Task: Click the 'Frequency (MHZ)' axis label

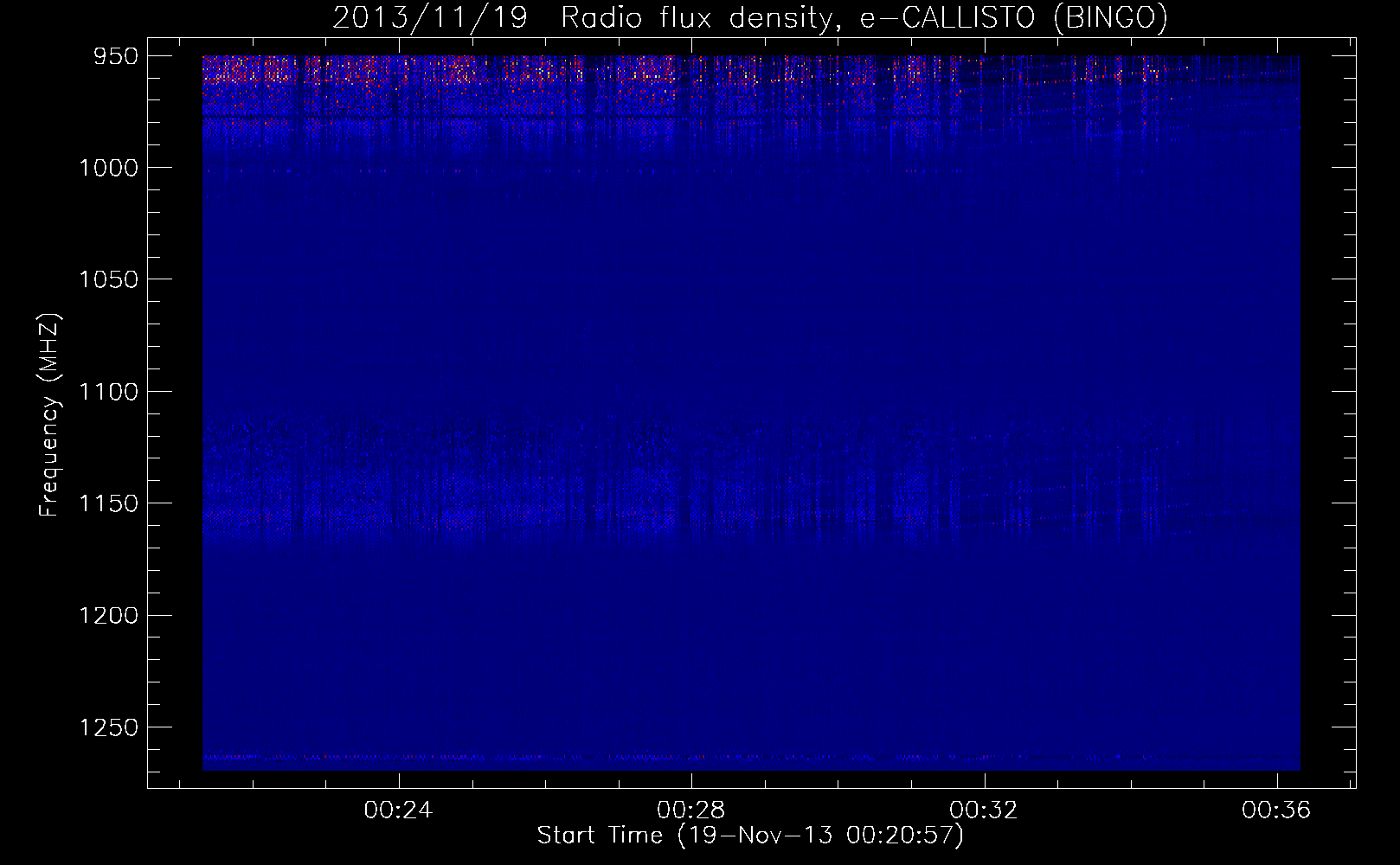Action: point(49,414)
